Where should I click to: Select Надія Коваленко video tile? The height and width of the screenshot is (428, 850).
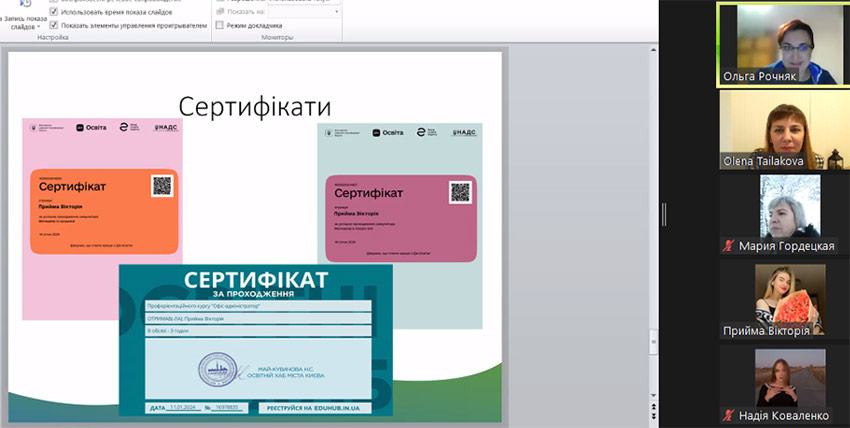[784, 386]
